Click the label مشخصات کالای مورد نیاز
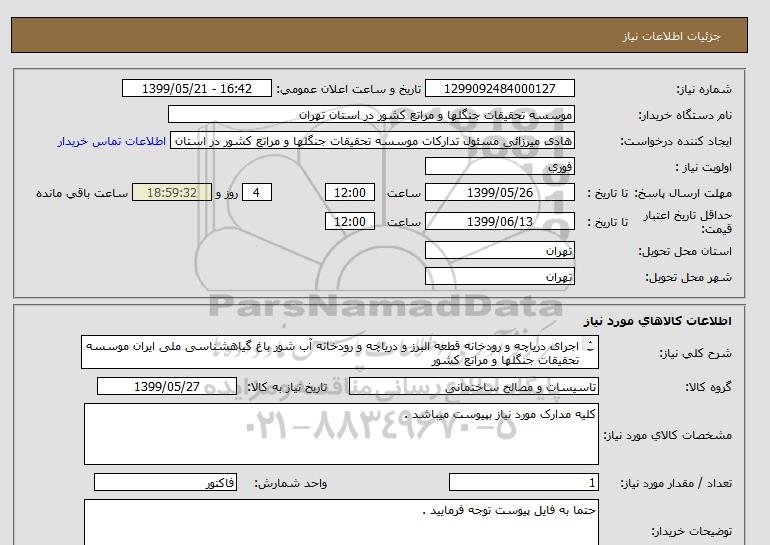 click(x=667, y=436)
